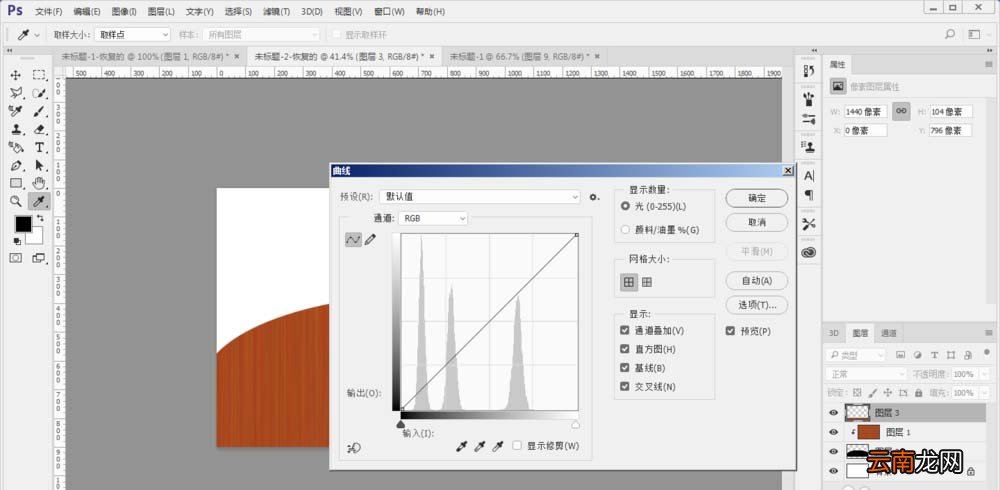This screenshot has width=1000, height=490.
Task: Select the Pen tool
Action: coord(16,166)
